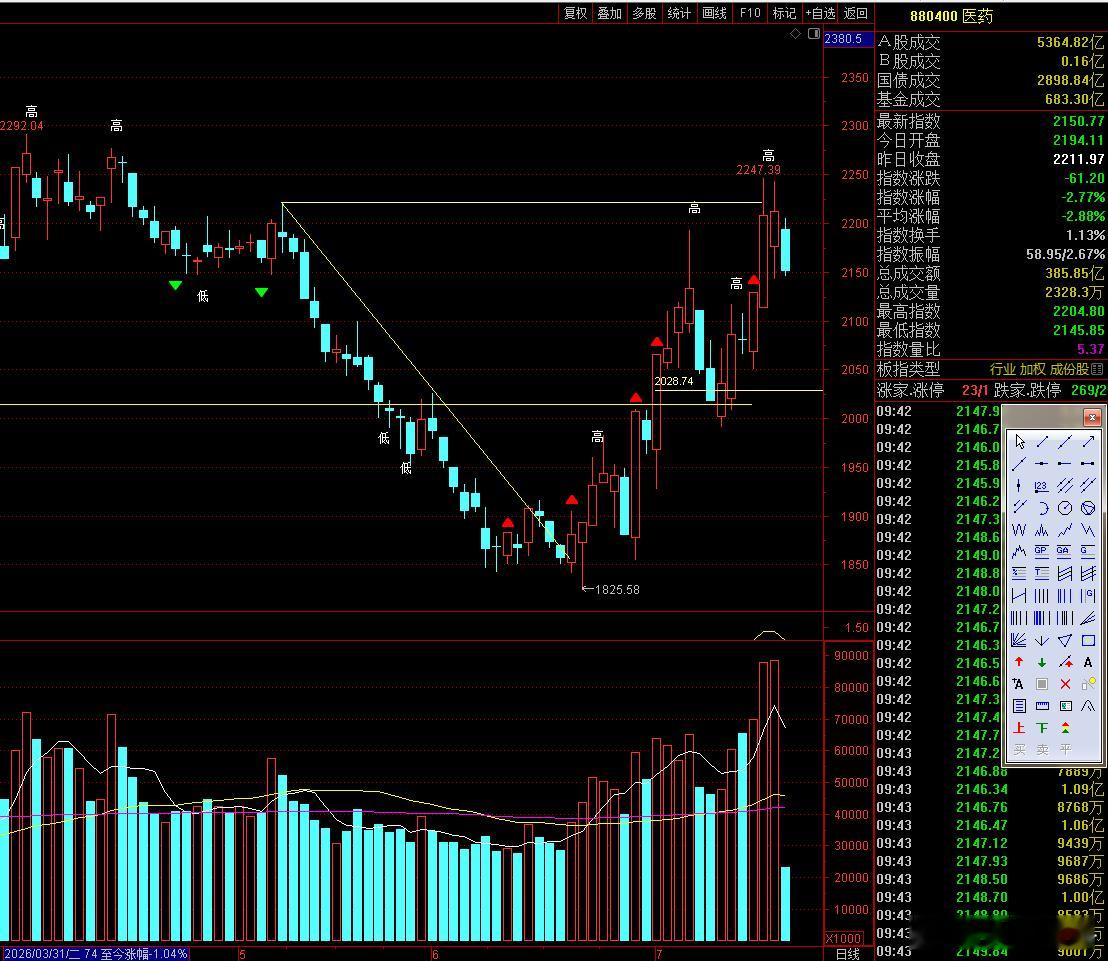Click the month 6 marker on time axis
The height and width of the screenshot is (961, 1108).
coord(435,954)
